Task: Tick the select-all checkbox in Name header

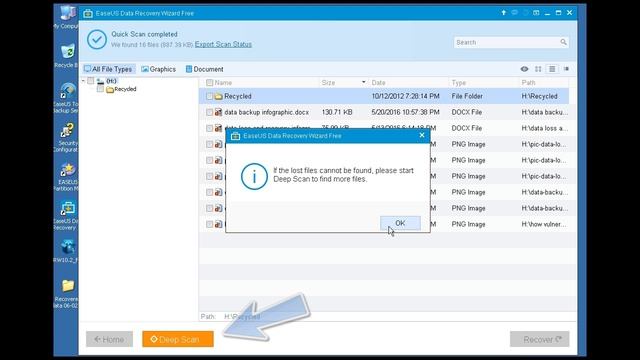Action: click(x=209, y=82)
